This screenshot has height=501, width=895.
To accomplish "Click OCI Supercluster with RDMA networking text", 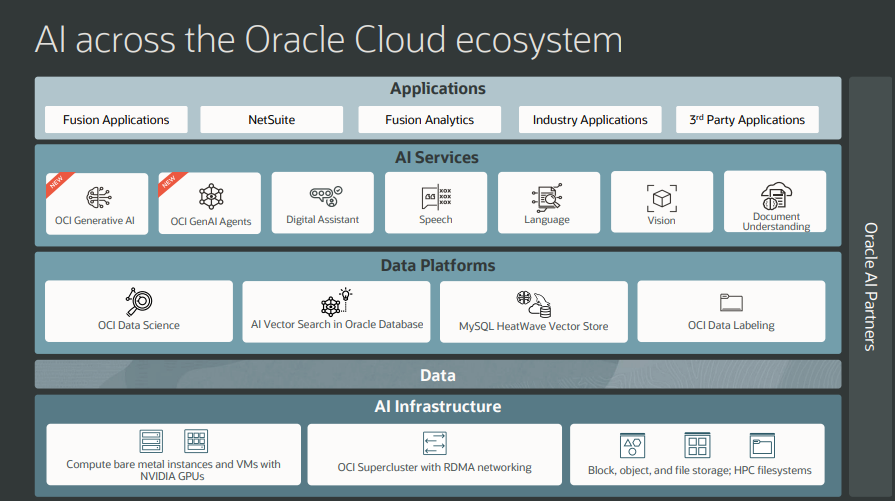I will tap(434, 467).
